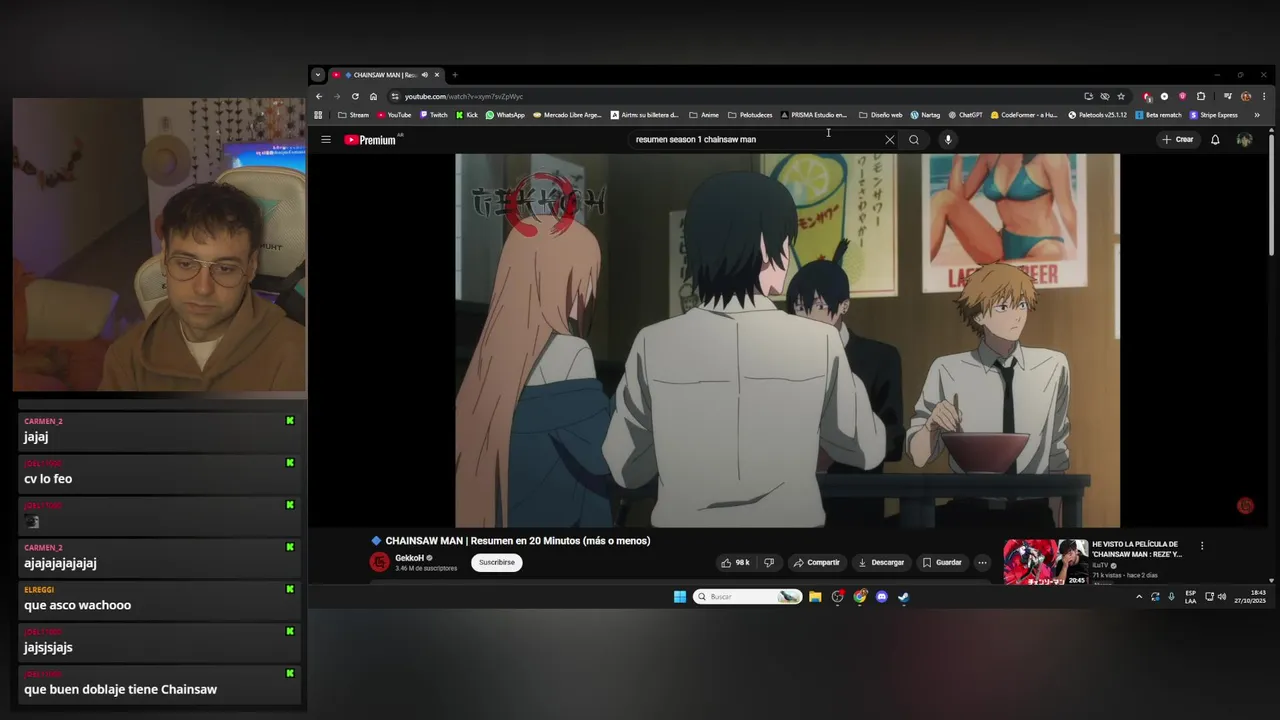
Task: Open File Explorer from the taskbar
Action: pyautogui.click(x=815, y=597)
